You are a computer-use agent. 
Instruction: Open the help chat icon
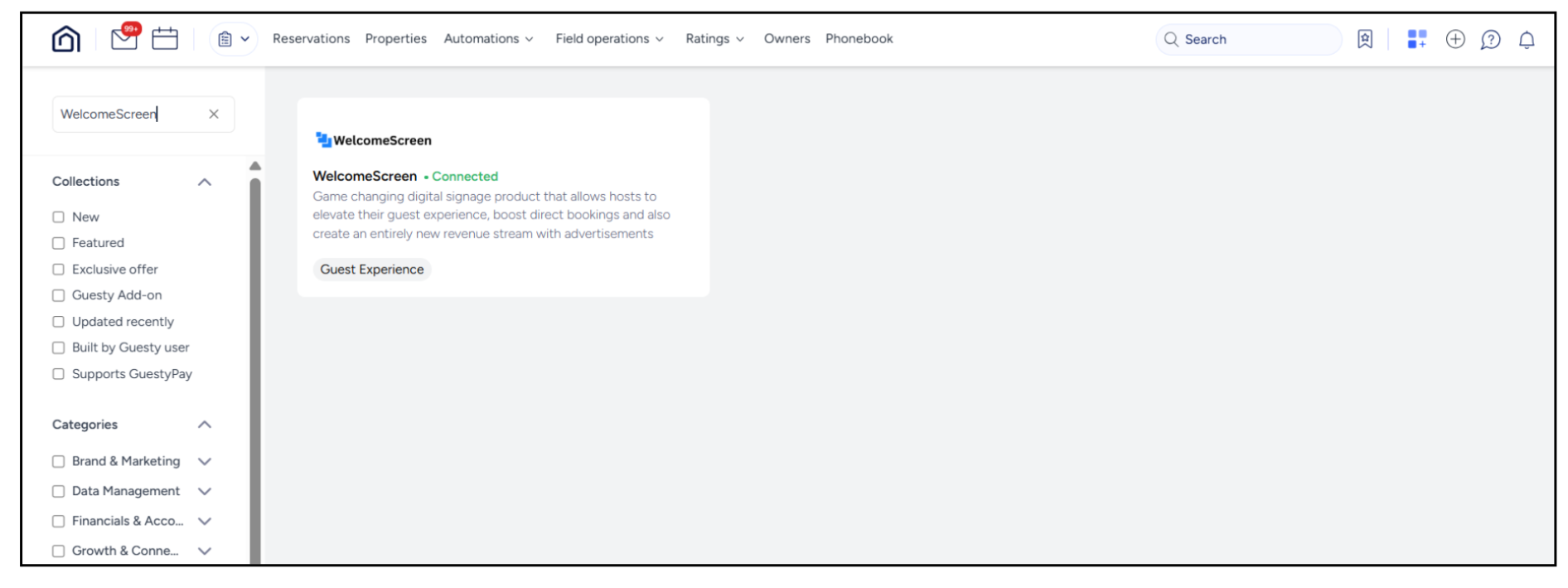[x=1490, y=40]
